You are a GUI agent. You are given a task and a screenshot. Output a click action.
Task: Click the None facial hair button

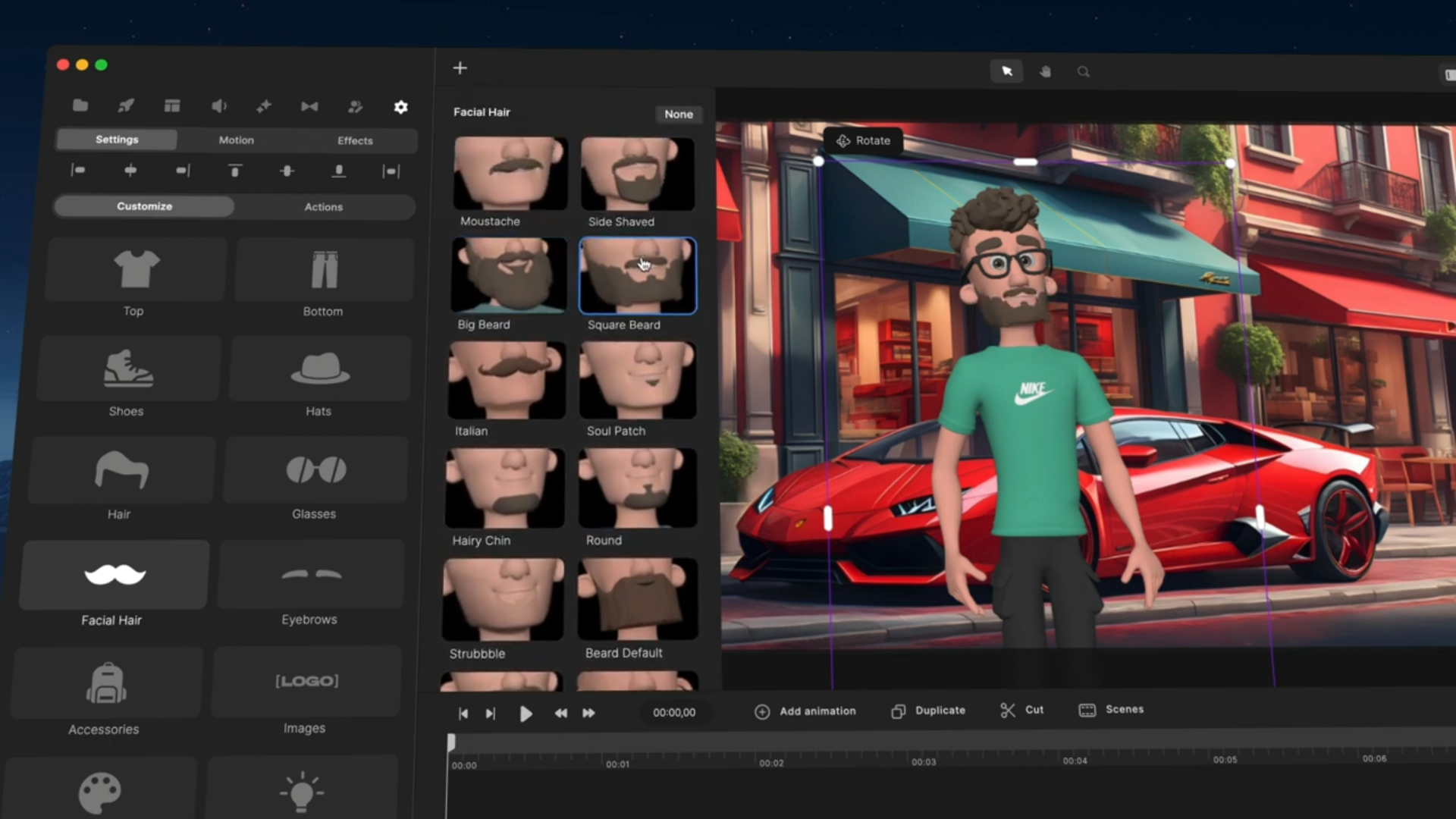(x=679, y=114)
